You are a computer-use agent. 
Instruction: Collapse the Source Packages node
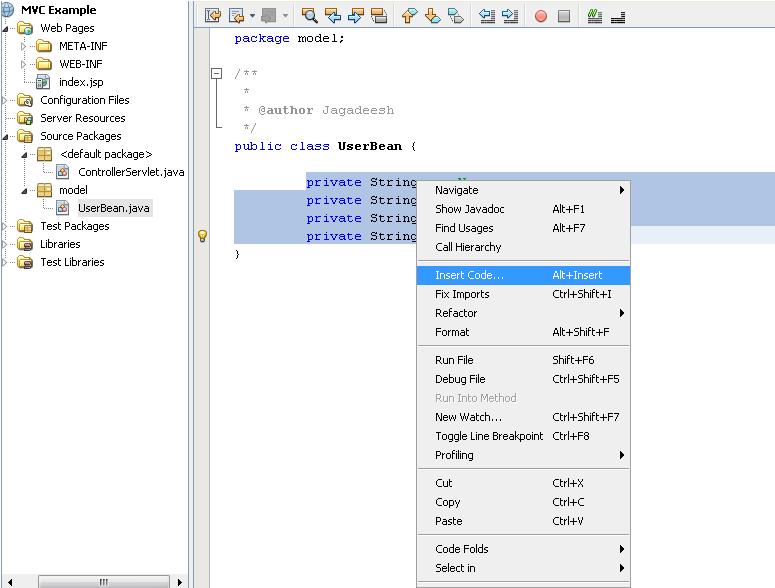pos(5,136)
